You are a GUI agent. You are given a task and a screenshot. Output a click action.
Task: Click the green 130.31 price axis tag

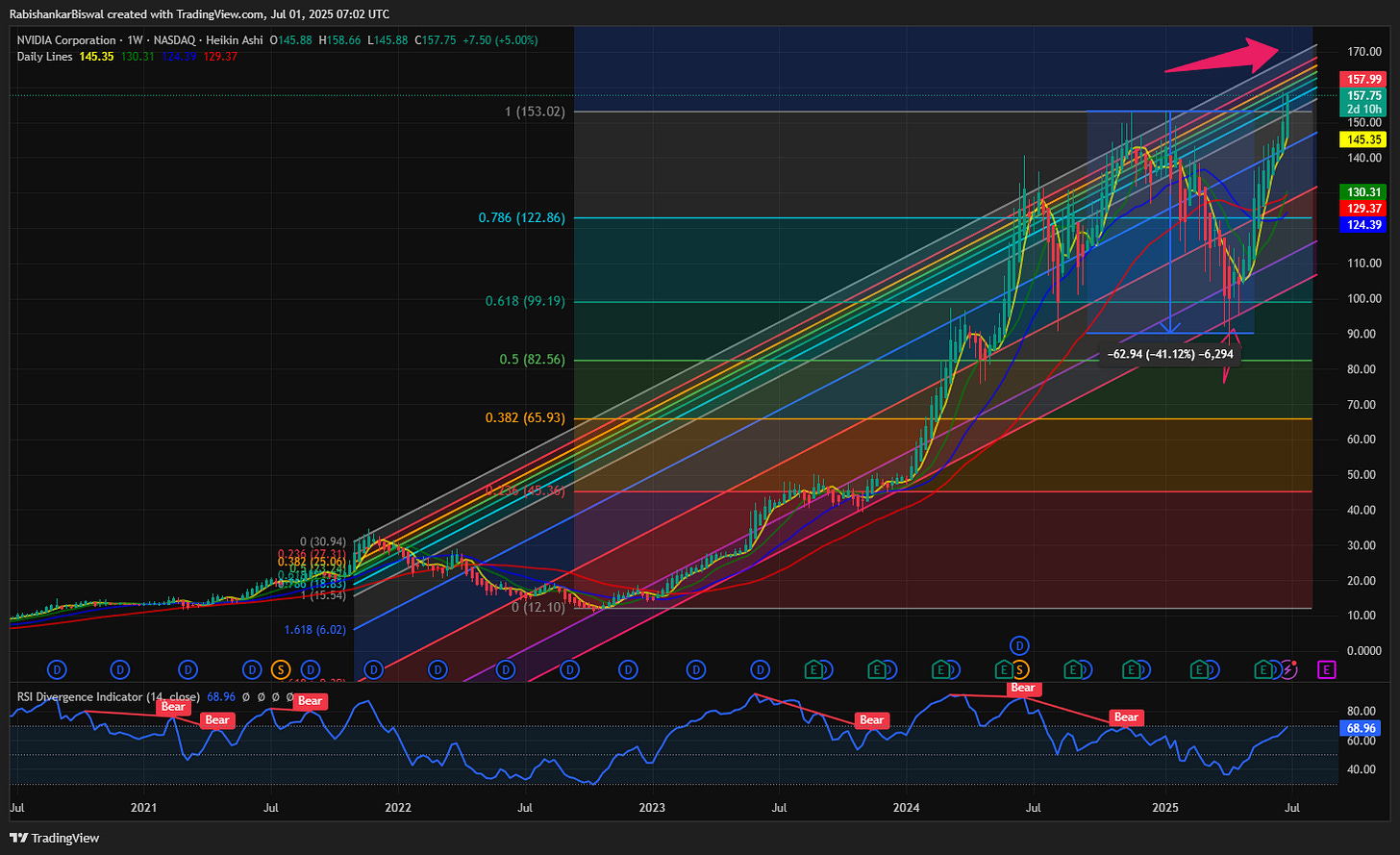pos(1364,191)
